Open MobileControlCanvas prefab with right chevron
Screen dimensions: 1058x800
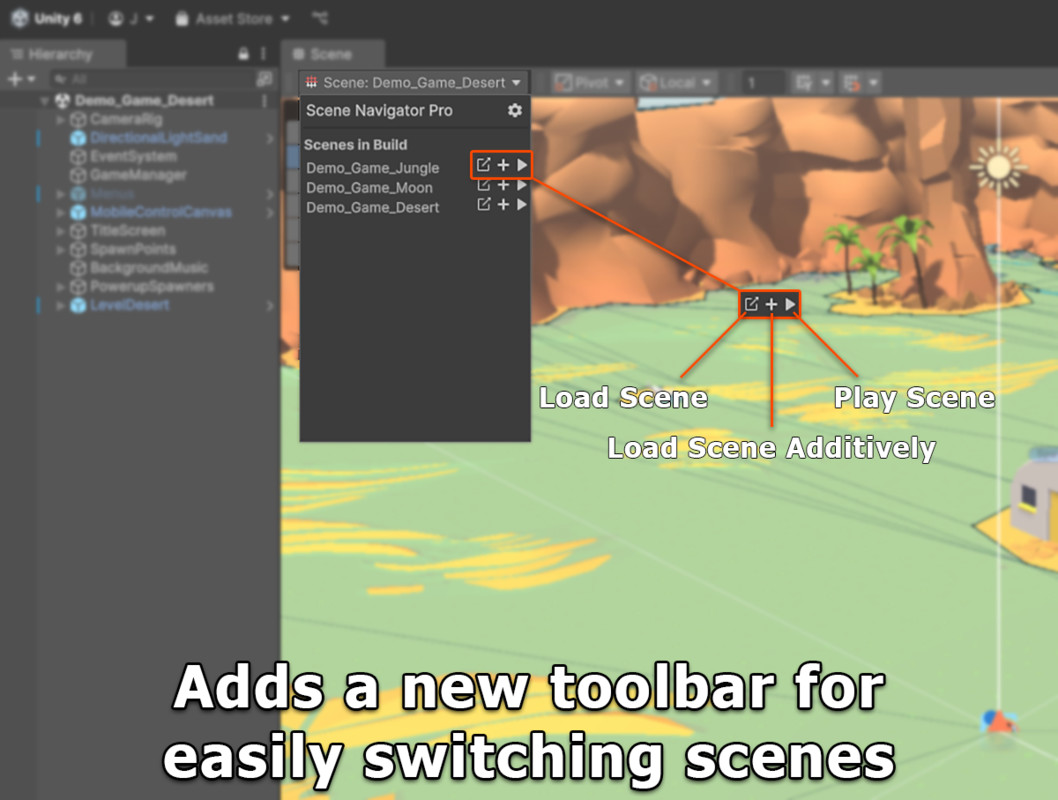tap(270, 212)
